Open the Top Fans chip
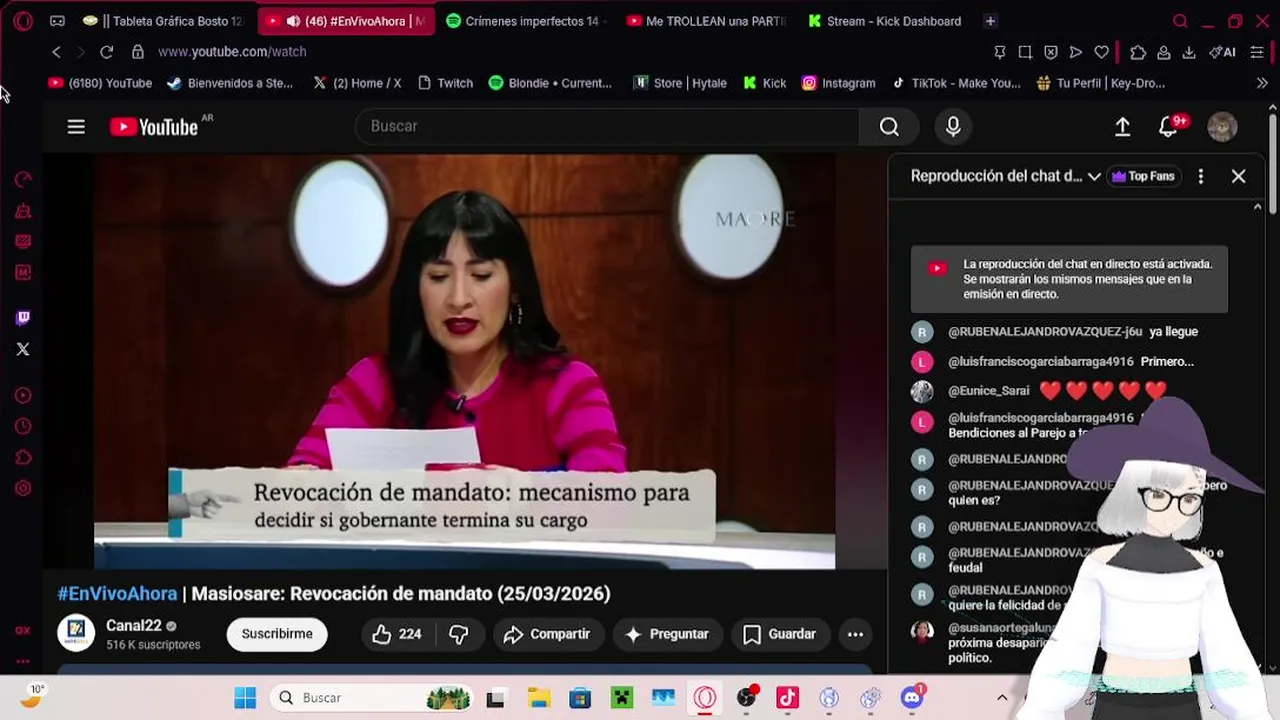This screenshot has width=1280, height=720. (1143, 176)
